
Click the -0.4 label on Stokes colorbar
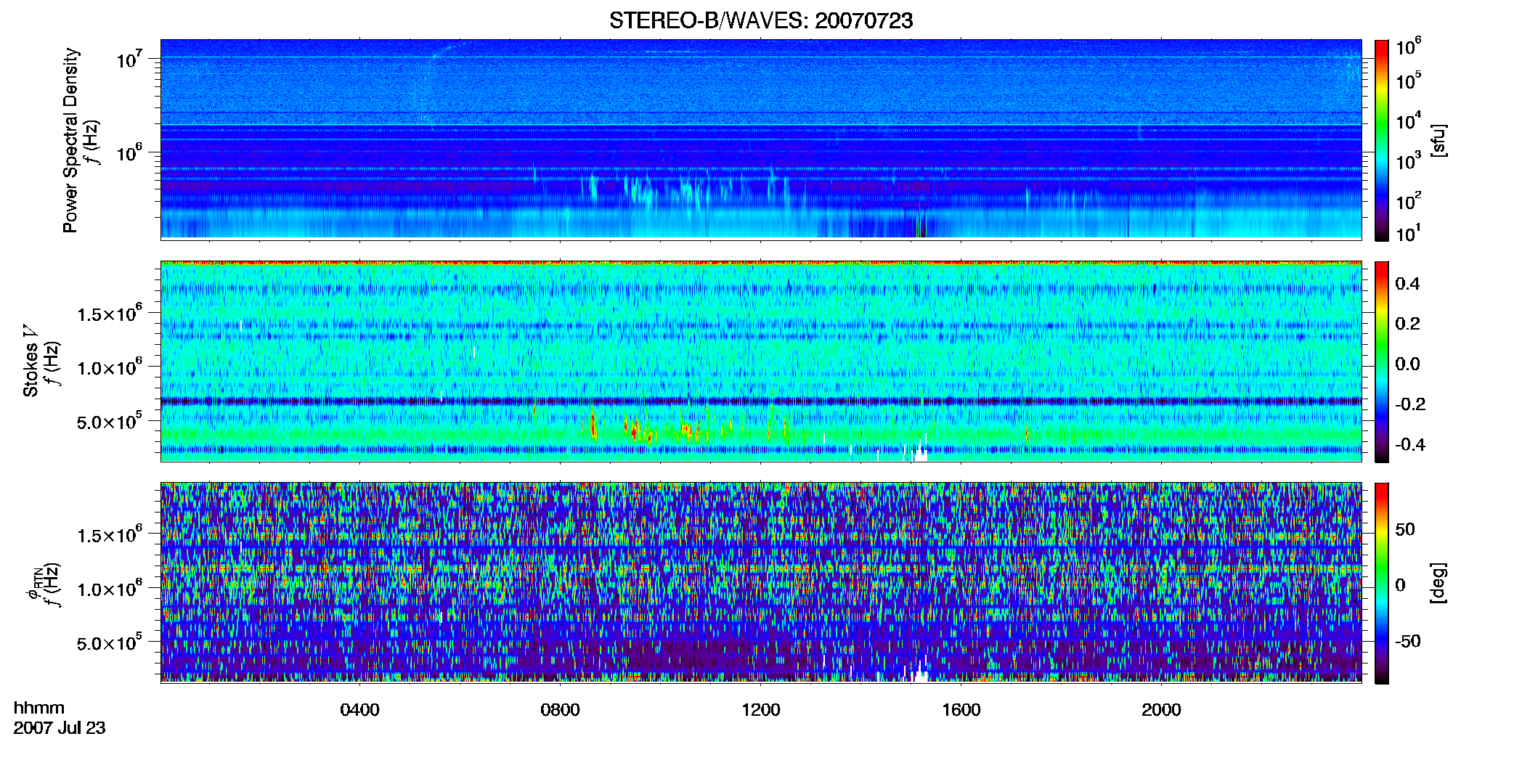click(1409, 444)
